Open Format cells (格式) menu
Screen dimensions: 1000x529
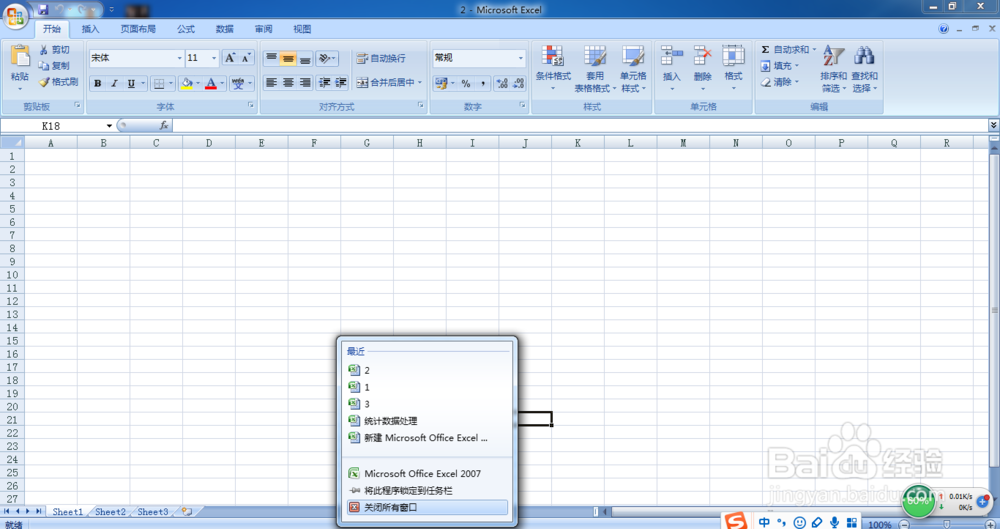click(733, 68)
